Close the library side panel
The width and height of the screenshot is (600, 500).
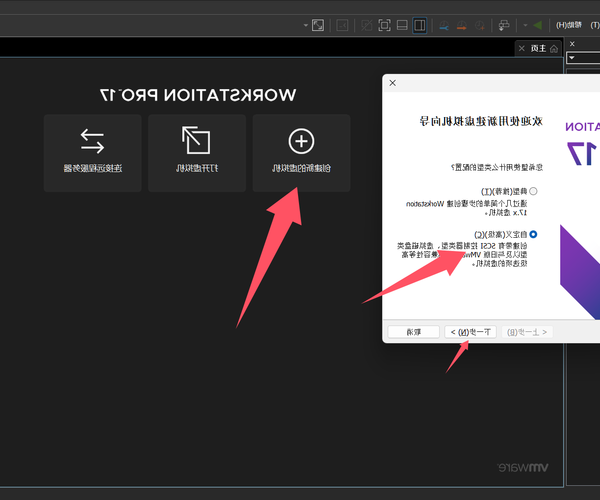click(572, 44)
